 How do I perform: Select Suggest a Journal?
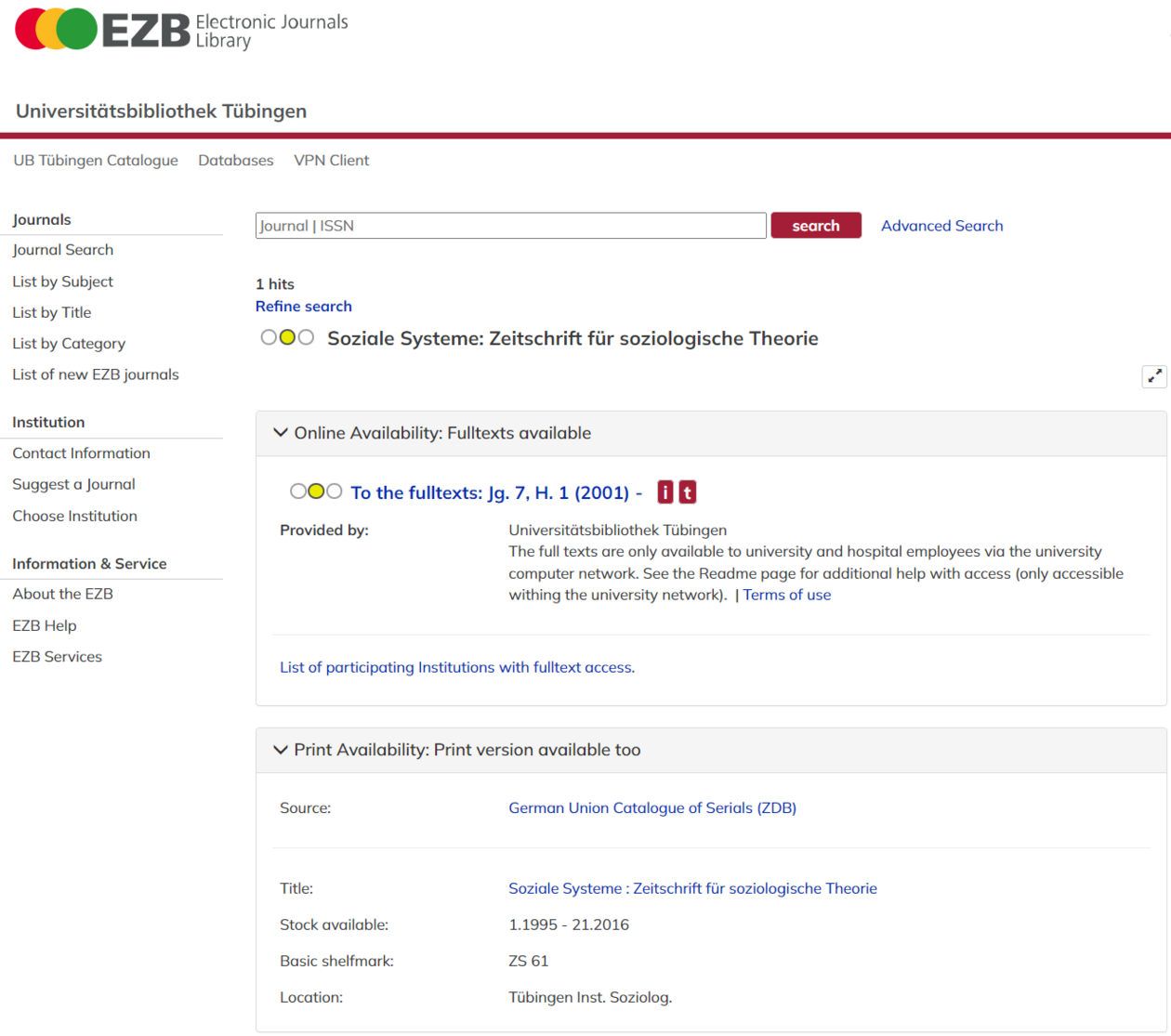(73, 484)
